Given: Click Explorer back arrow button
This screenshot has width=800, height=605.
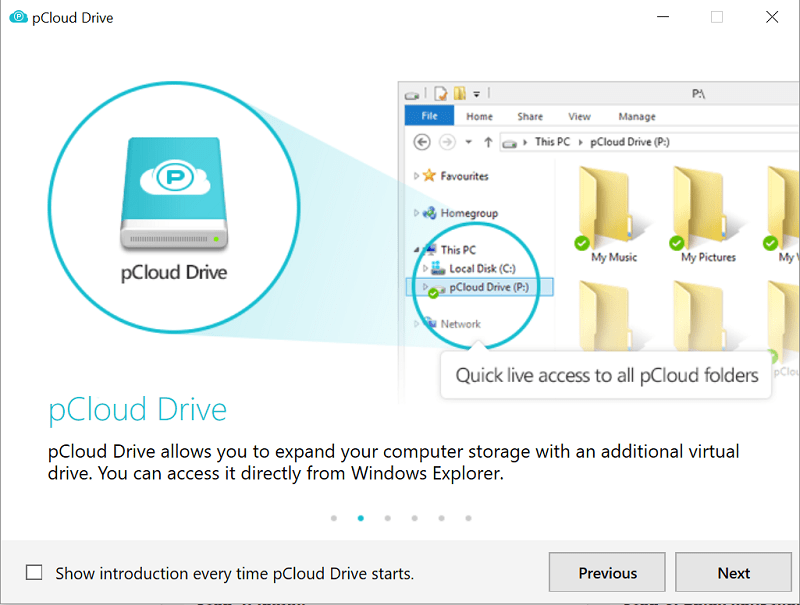Looking at the screenshot, I should coord(422,142).
